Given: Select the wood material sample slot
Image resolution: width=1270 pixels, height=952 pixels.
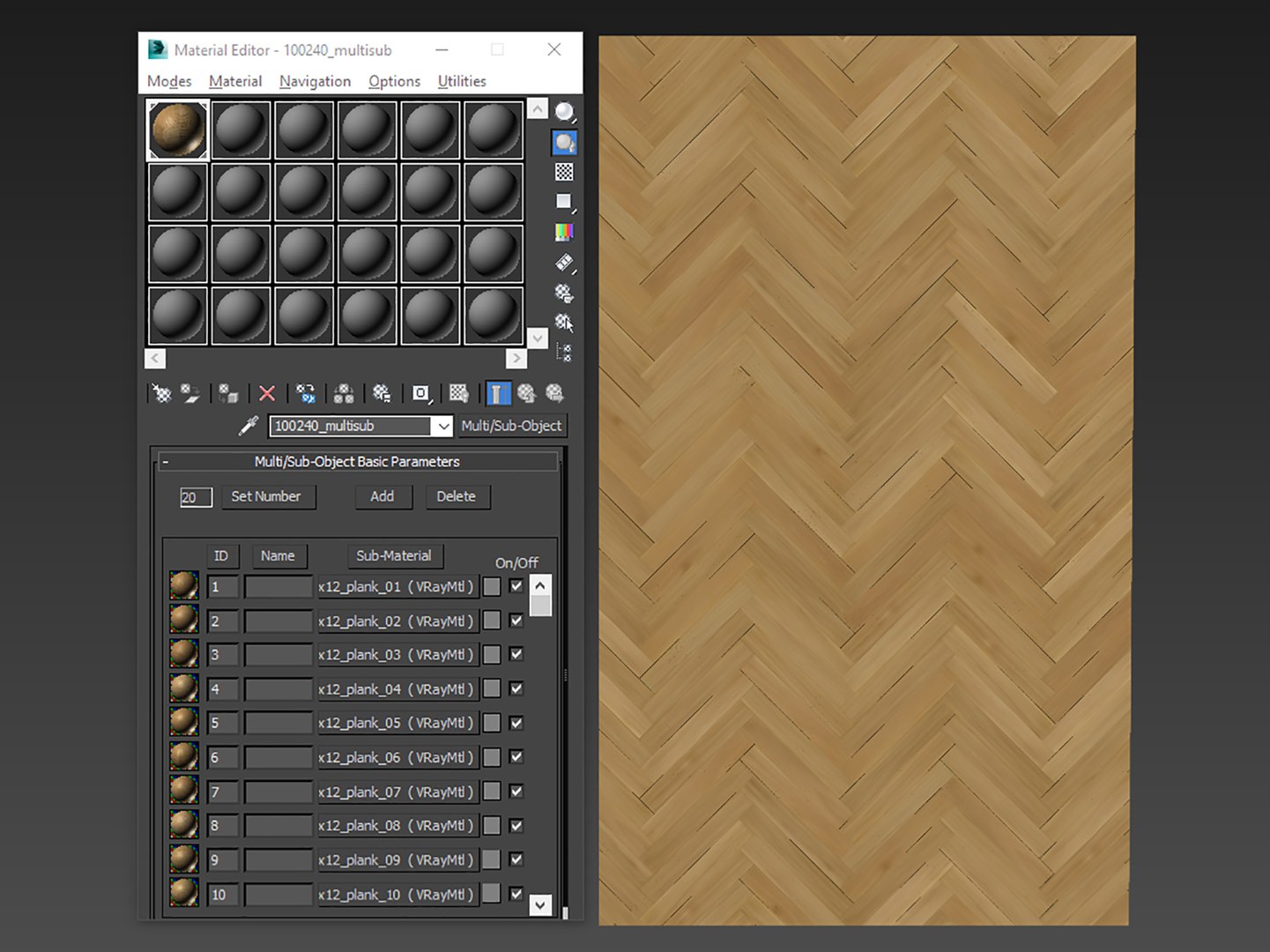Looking at the screenshot, I should [x=177, y=130].
